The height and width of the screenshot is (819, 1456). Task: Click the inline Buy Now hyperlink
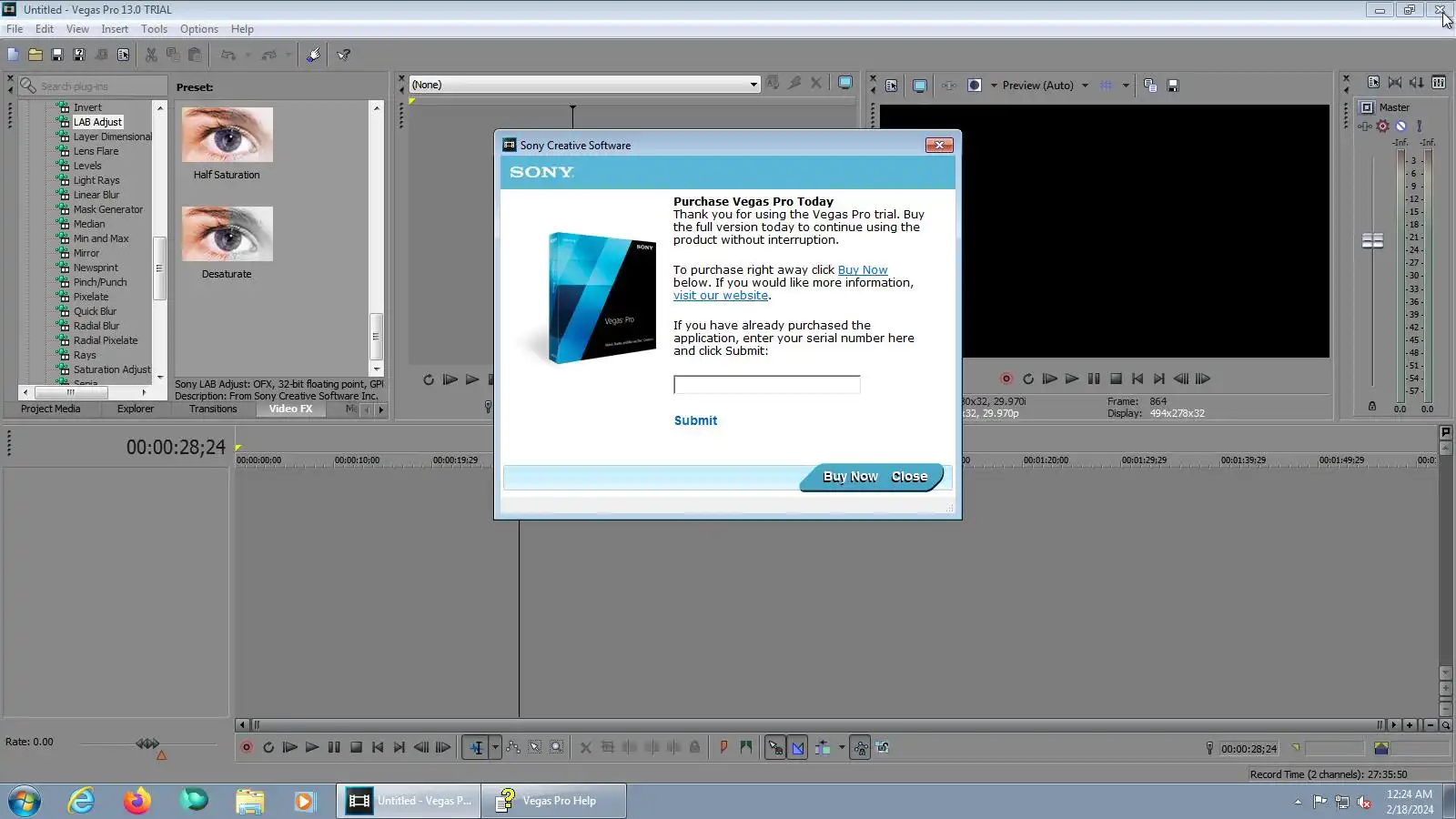click(863, 270)
